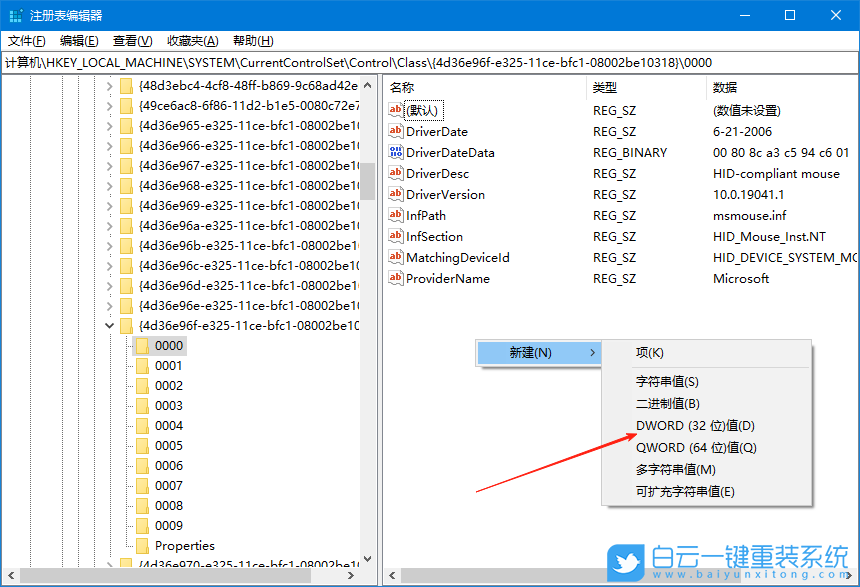Collapse the {4d36e96f-e325...} tree node
Image resolution: width=860 pixels, height=587 pixels.
click(109, 325)
